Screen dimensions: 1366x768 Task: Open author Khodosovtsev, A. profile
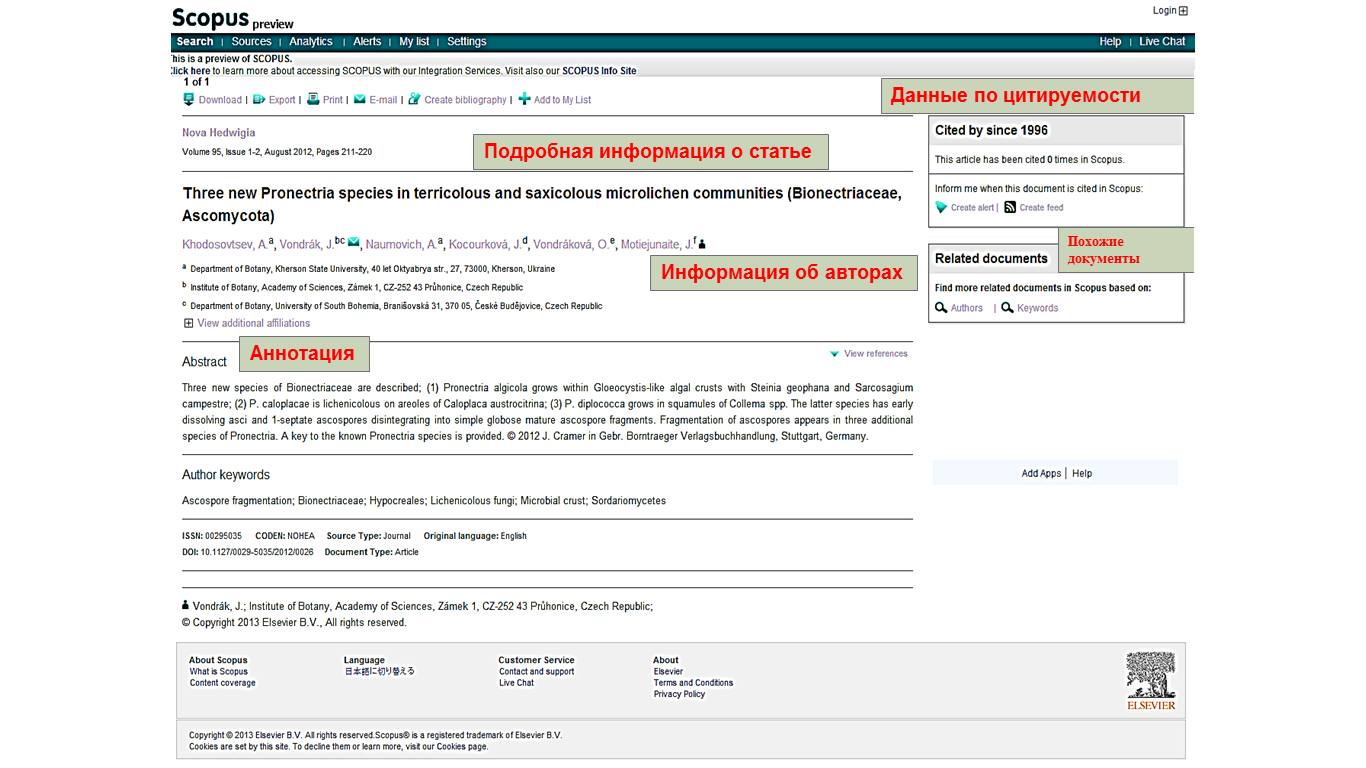click(225, 245)
